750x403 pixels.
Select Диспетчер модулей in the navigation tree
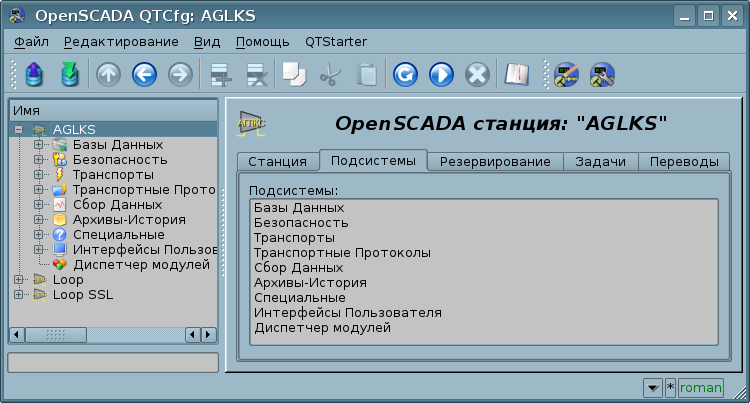(141, 265)
